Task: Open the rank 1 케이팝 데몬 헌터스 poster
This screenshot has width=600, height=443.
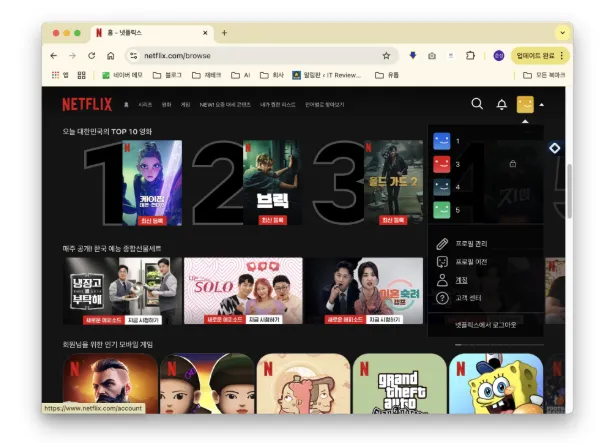Action: click(x=152, y=183)
